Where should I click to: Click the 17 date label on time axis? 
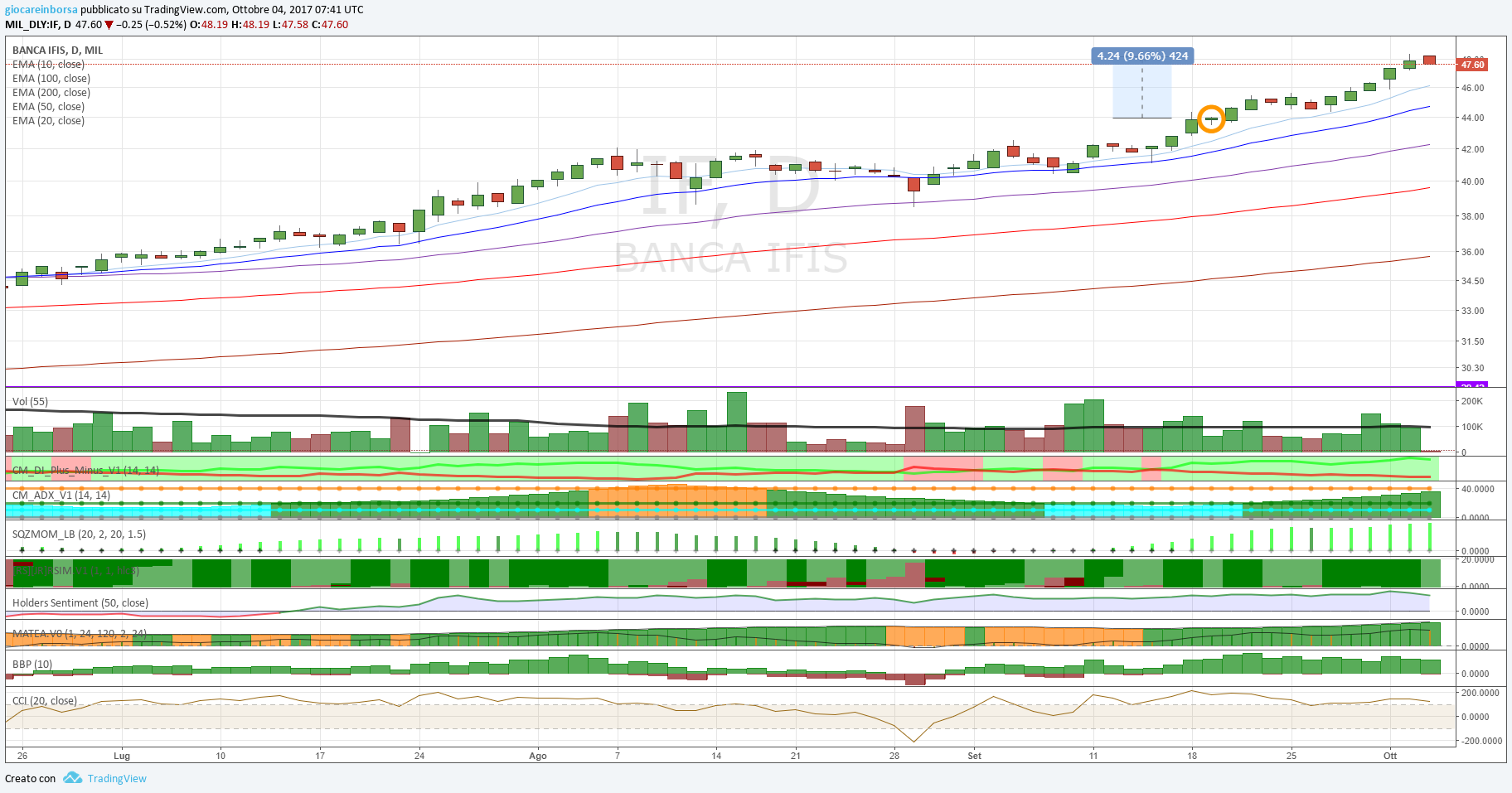(320, 756)
